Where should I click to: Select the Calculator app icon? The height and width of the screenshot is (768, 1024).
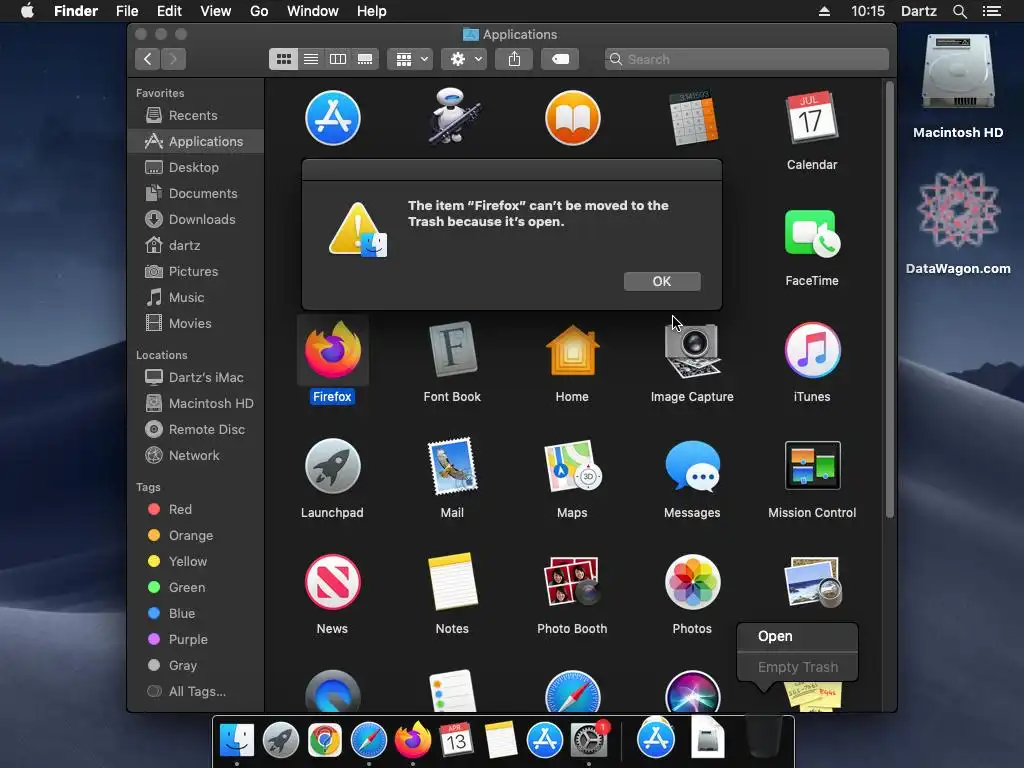(x=693, y=118)
